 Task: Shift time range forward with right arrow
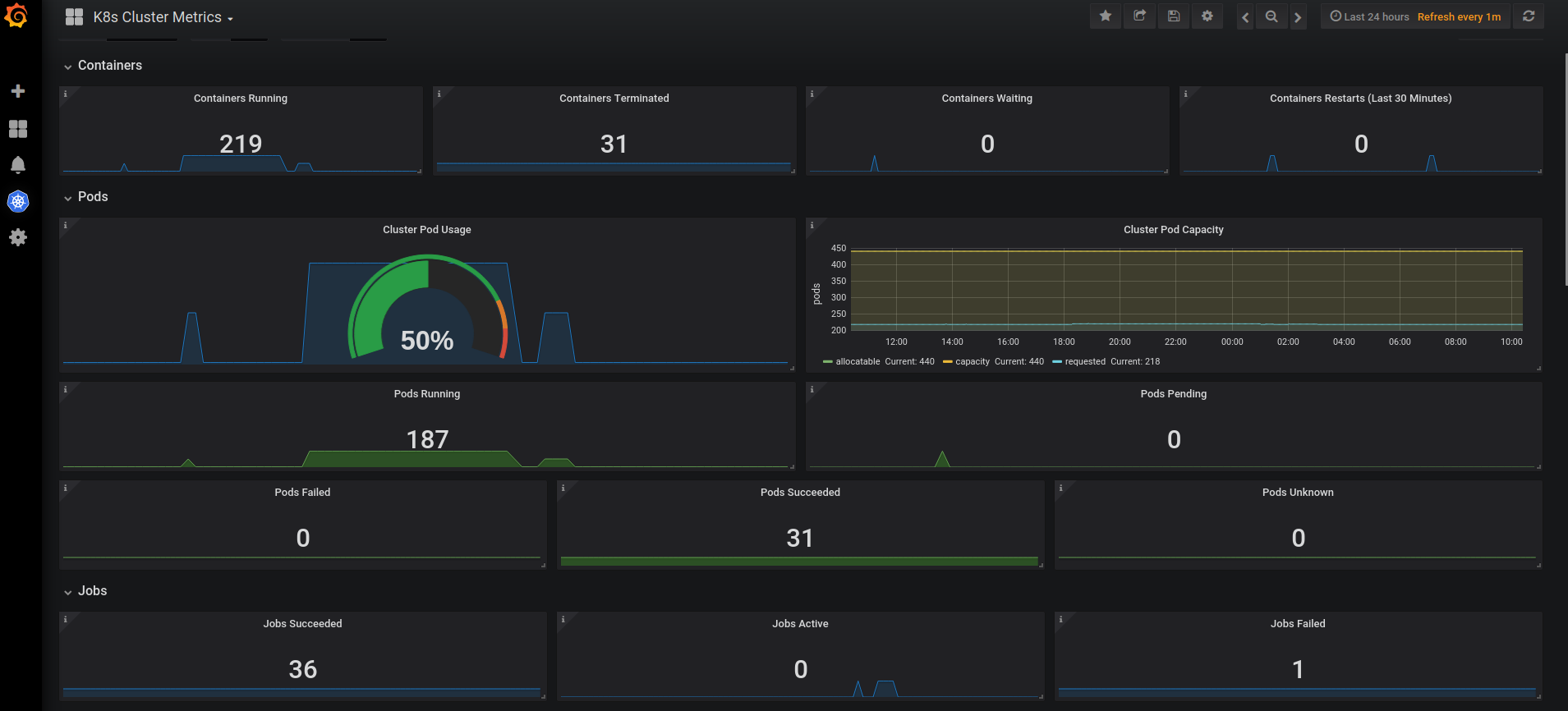point(1298,16)
